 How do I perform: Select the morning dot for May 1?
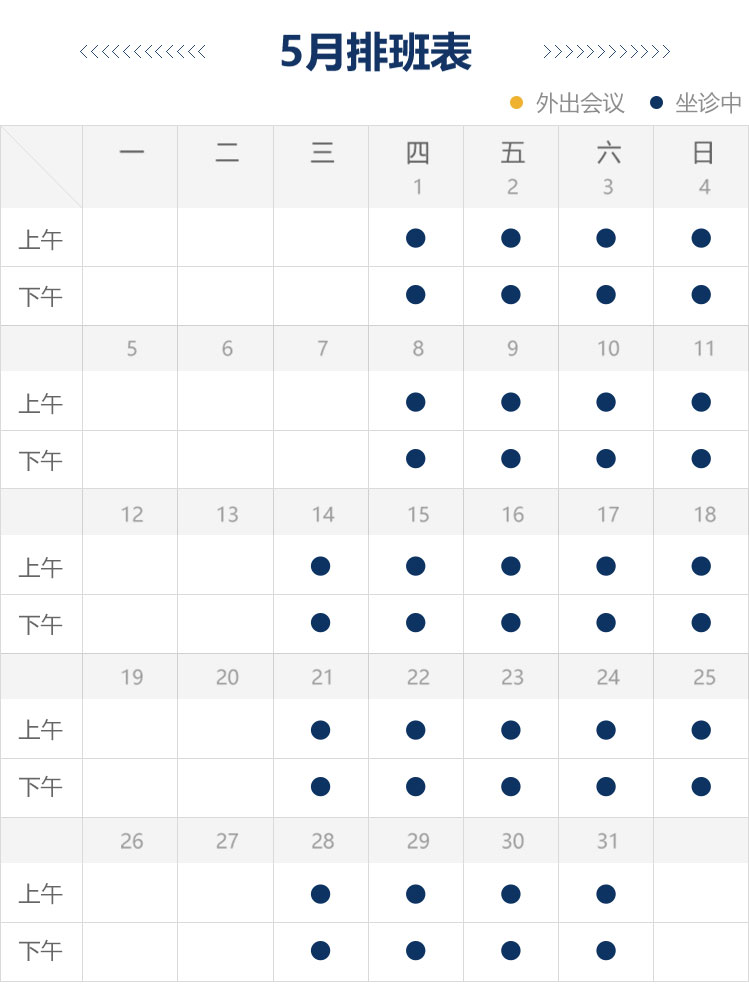(x=415, y=238)
